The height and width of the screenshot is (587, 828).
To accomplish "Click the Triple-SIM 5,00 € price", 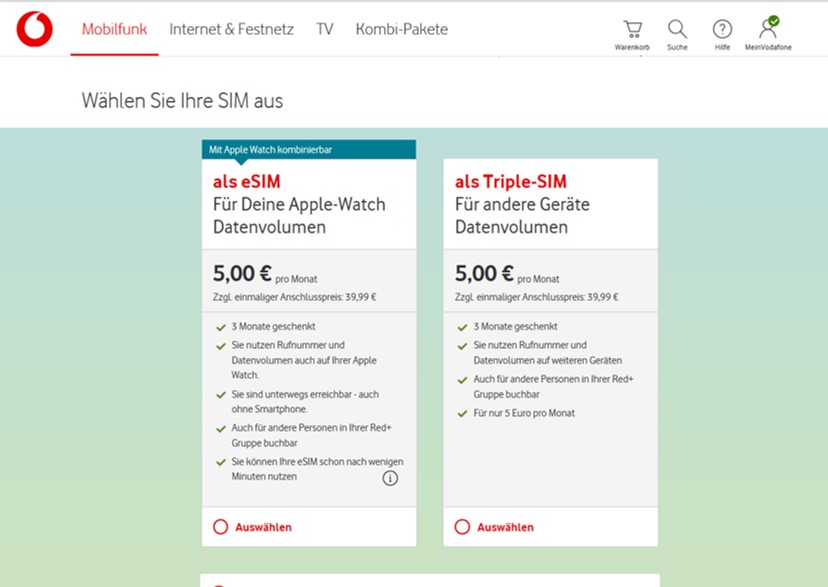I will coord(483,274).
